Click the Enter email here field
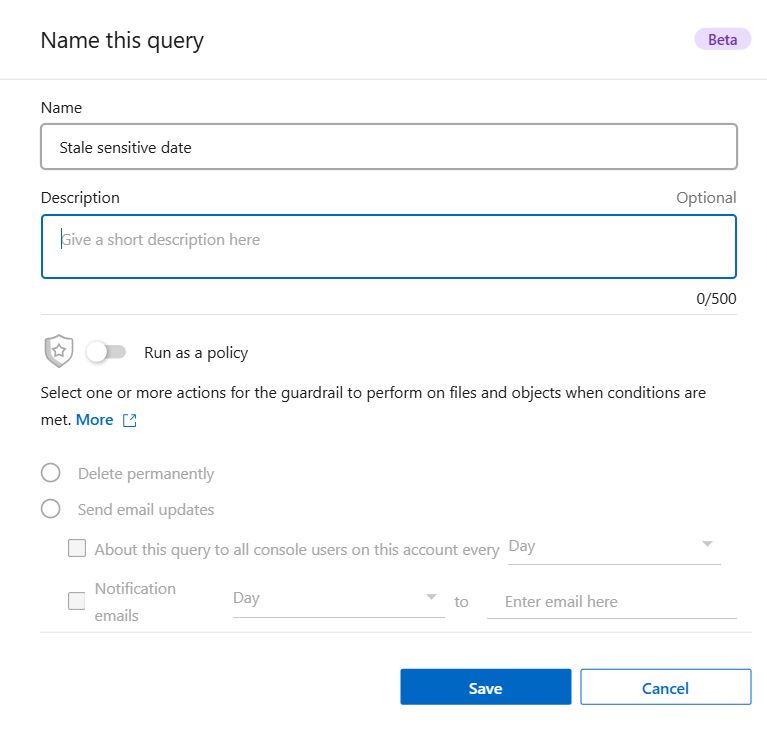The image size is (767, 749). [611, 601]
